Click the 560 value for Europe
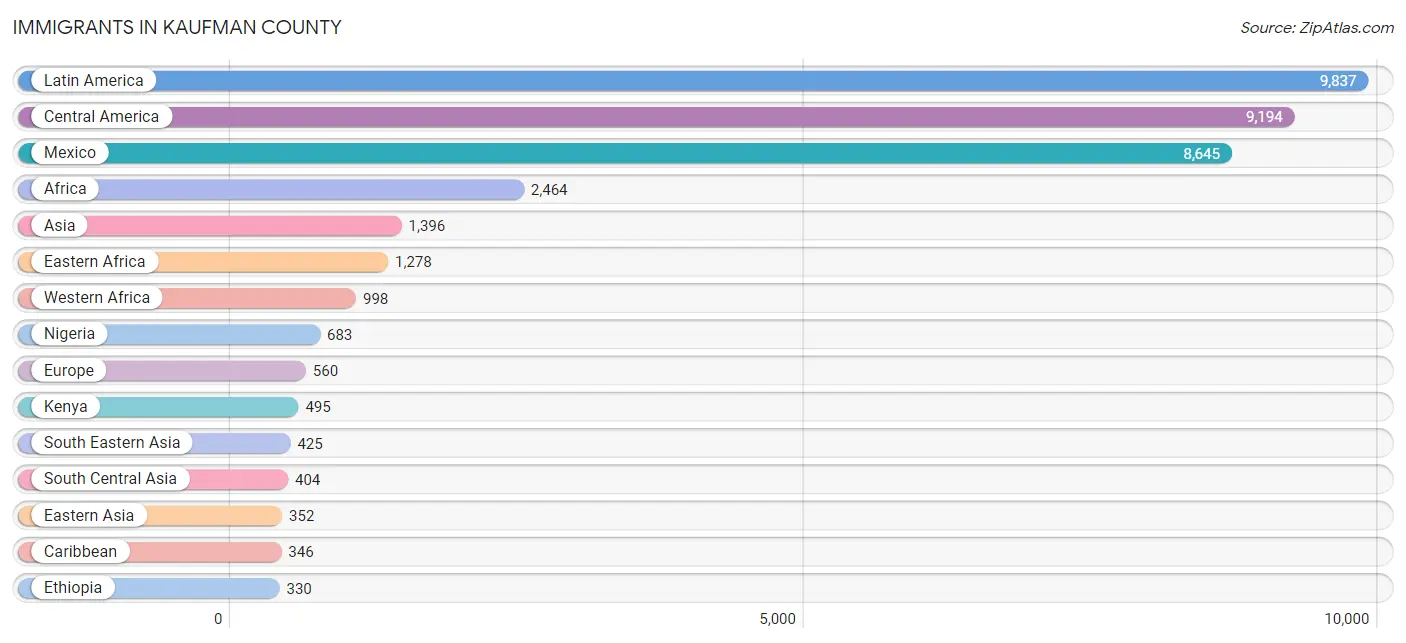This screenshot has width=1406, height=643. click(x=326, y=371)
